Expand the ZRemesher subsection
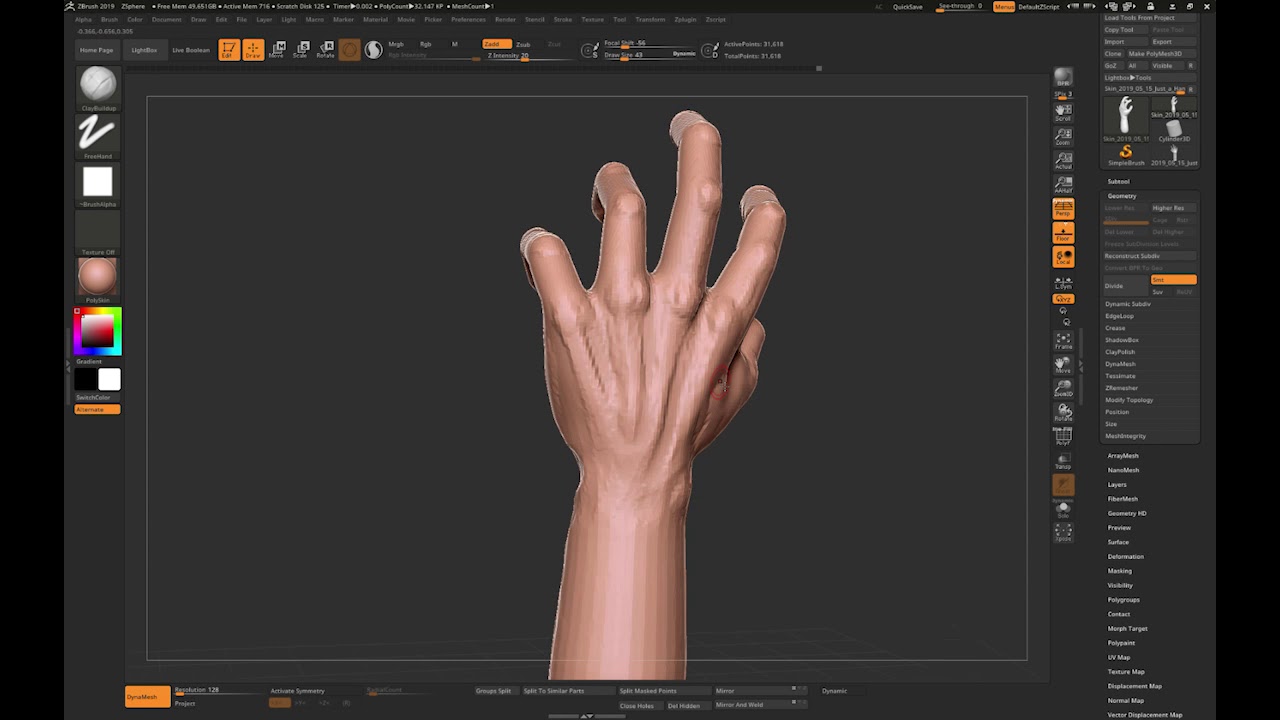1280x720 pixels. [x=1121, y=388]
